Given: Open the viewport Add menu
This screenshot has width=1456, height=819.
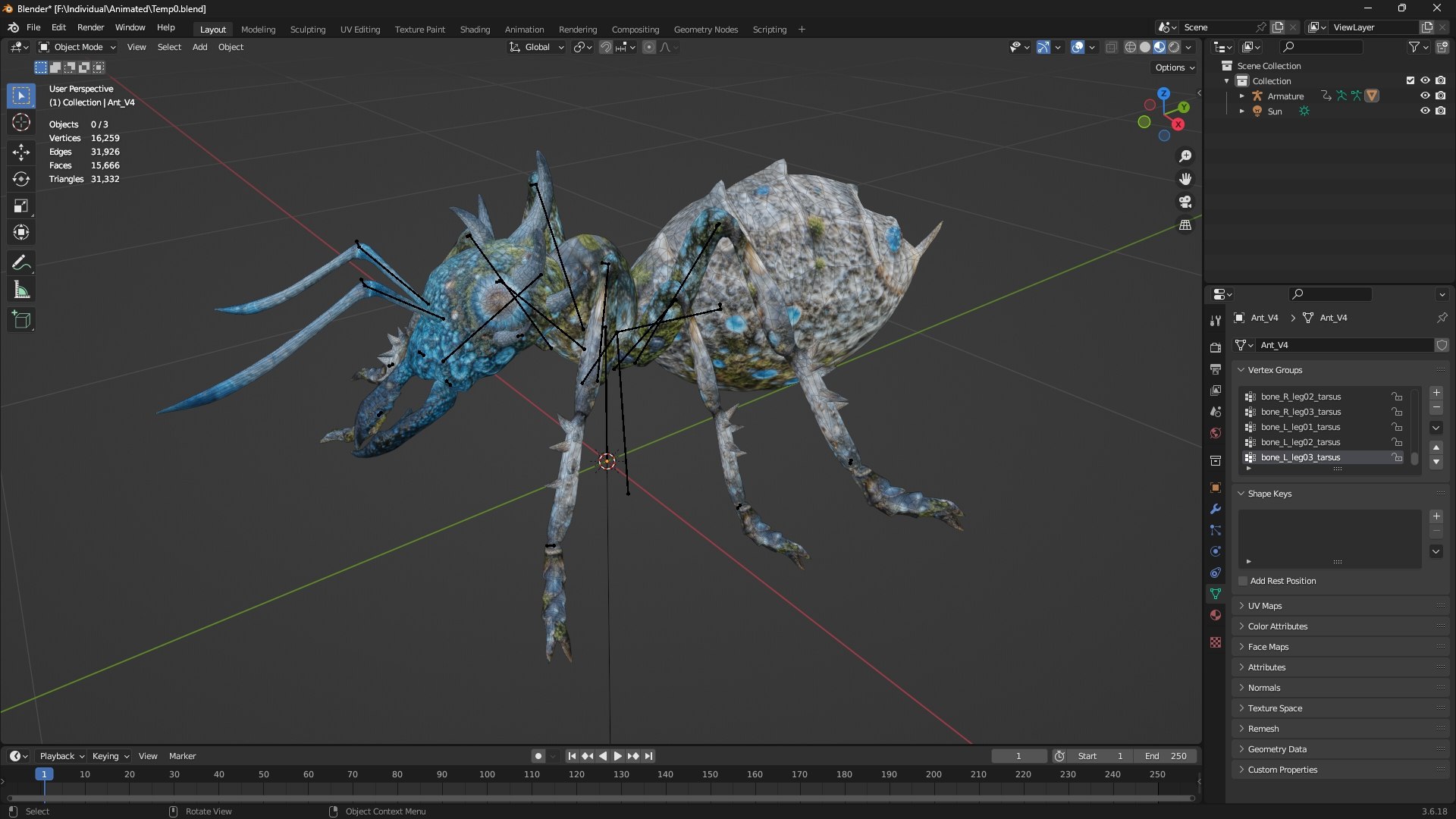Looking at the screenshot, I should (x=199, y=47).
